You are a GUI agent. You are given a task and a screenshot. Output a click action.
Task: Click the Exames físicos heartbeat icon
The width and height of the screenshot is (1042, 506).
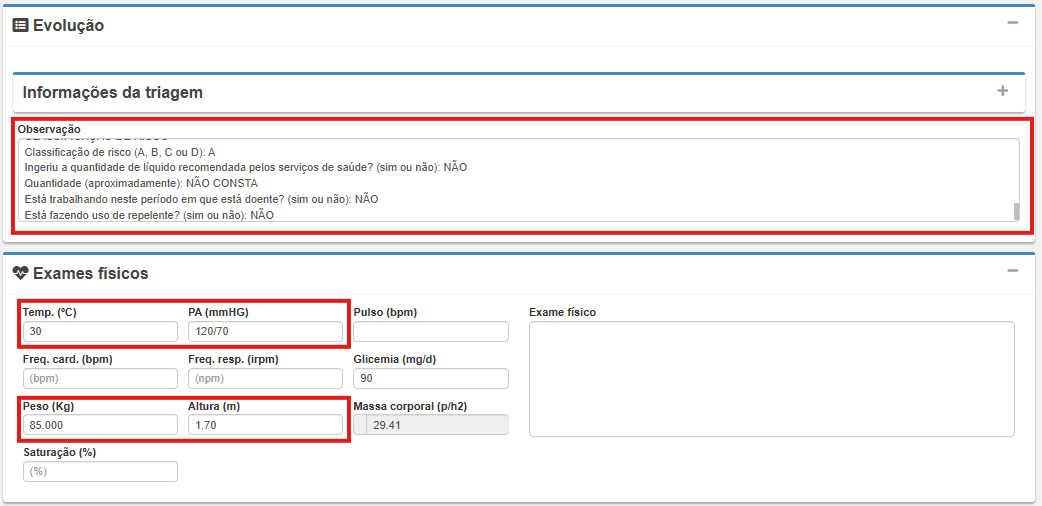[x=20, y=273]
